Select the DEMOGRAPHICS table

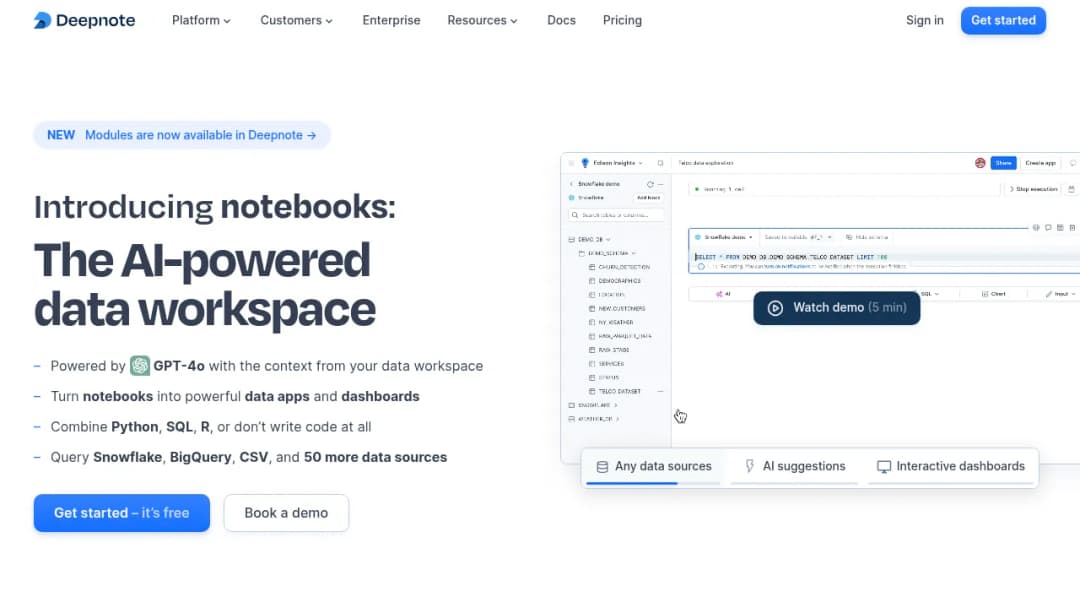coord(614,281)
